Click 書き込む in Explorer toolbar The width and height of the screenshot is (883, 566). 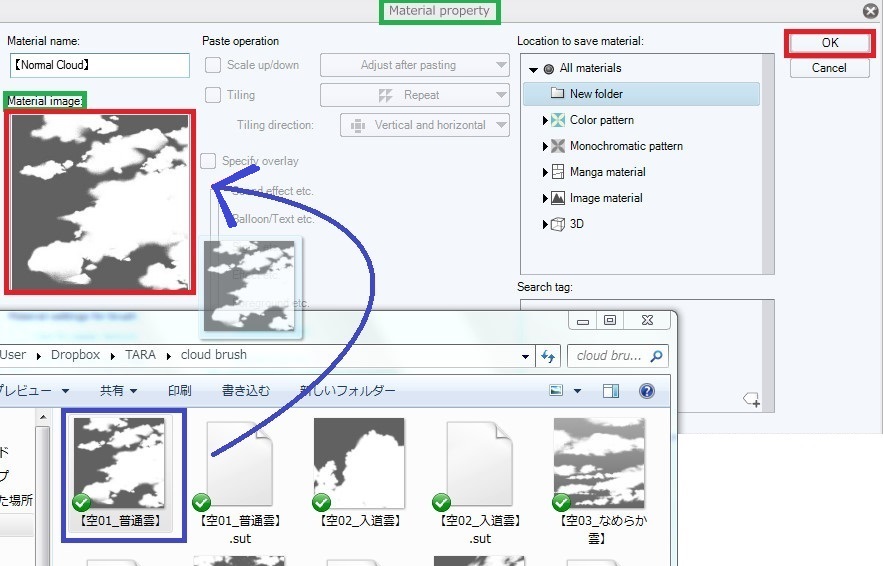tap(246, 391)
